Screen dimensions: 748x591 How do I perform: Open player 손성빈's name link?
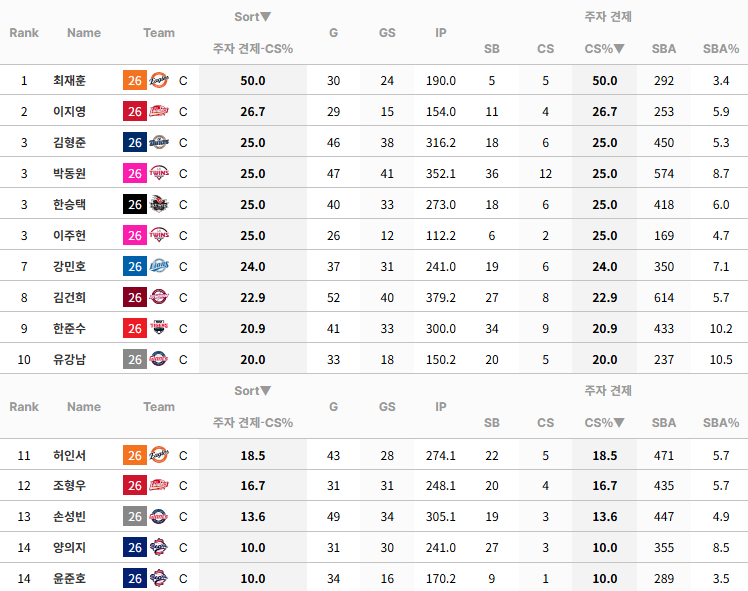pyautogui.click(x=69, y=516)
